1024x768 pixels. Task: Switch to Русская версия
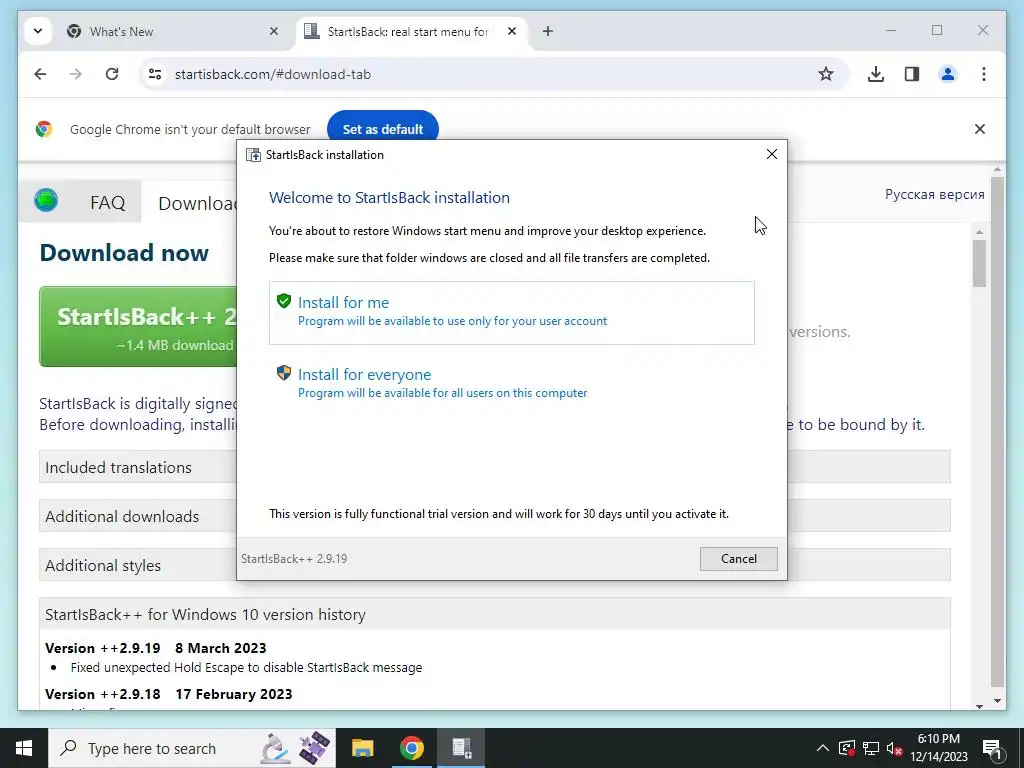click(x=934, y=195)
